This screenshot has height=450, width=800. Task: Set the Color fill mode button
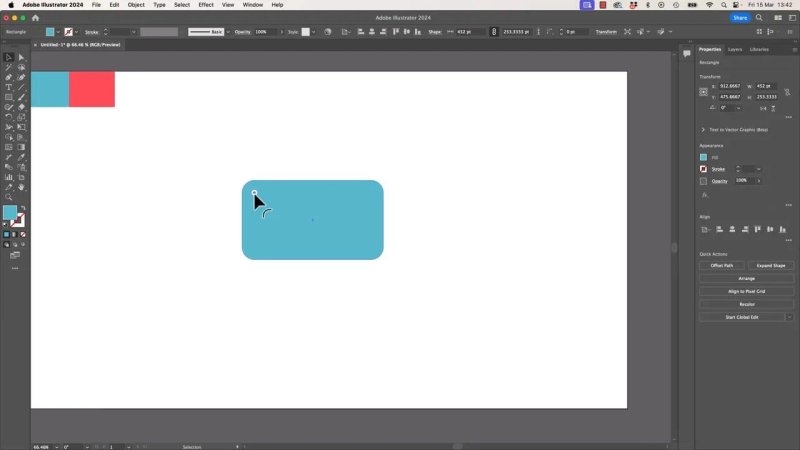(7, 235)
